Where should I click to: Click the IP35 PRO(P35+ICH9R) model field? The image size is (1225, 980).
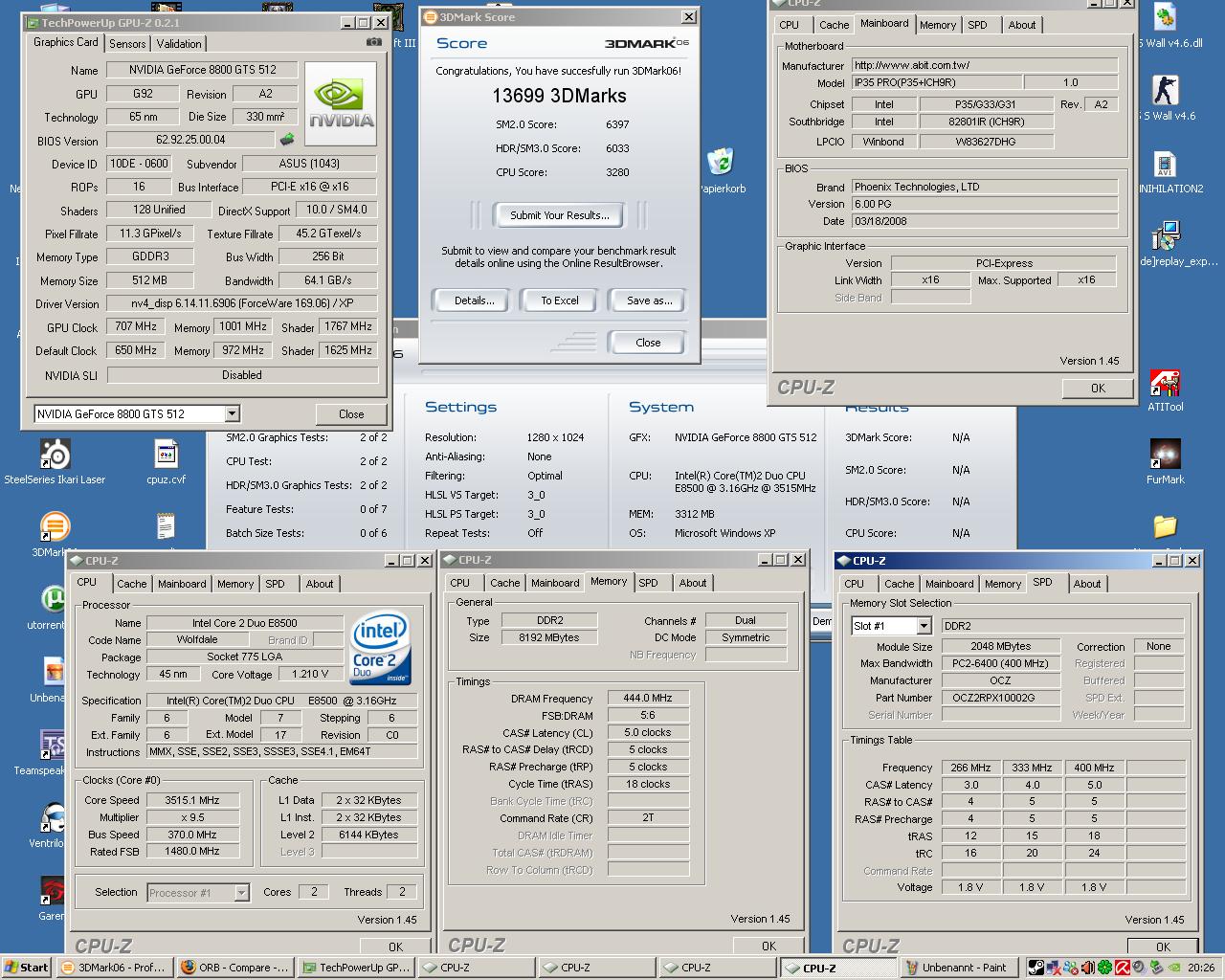[x=936, y=82]
